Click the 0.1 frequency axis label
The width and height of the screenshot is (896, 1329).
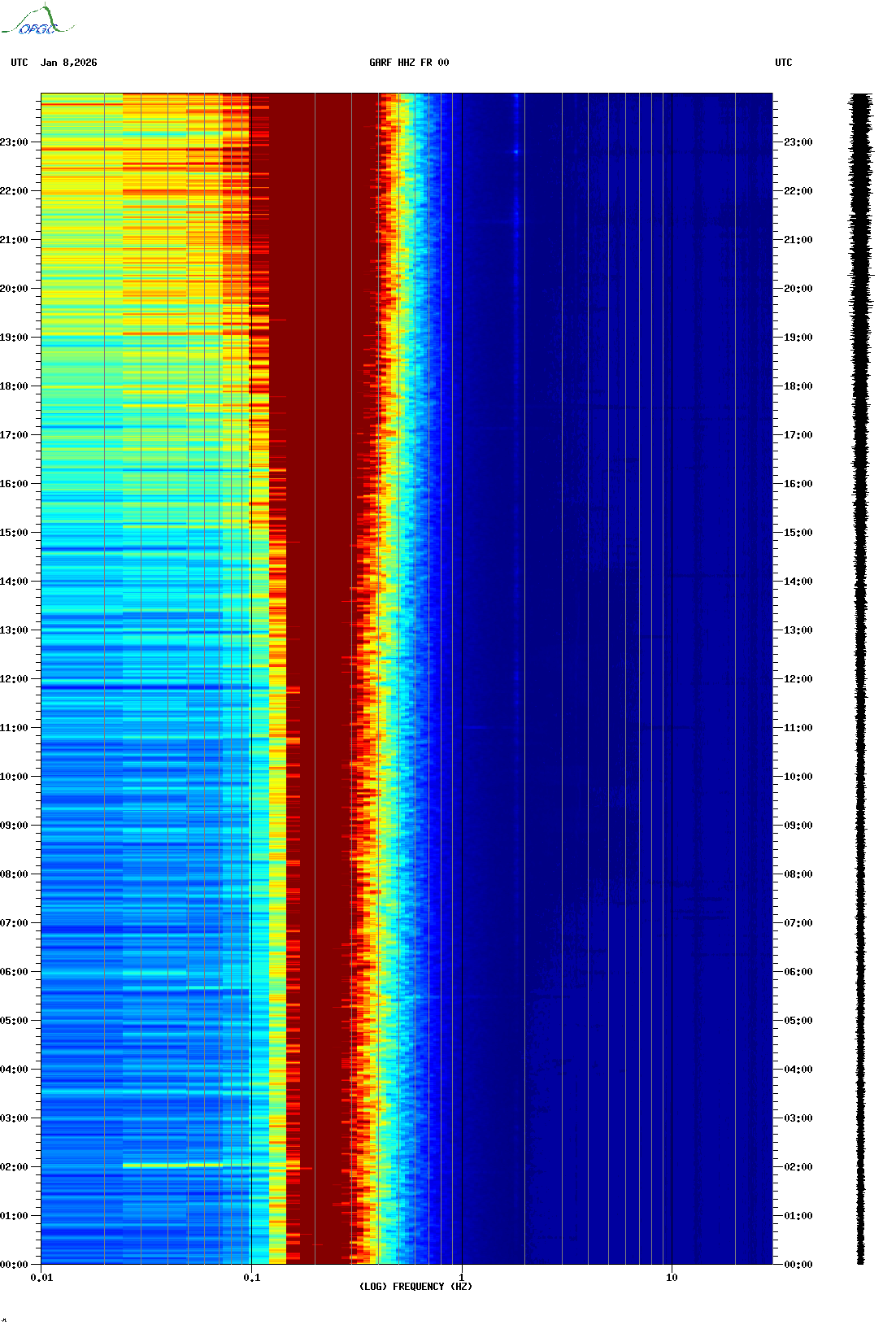(x=251, y=1277)
